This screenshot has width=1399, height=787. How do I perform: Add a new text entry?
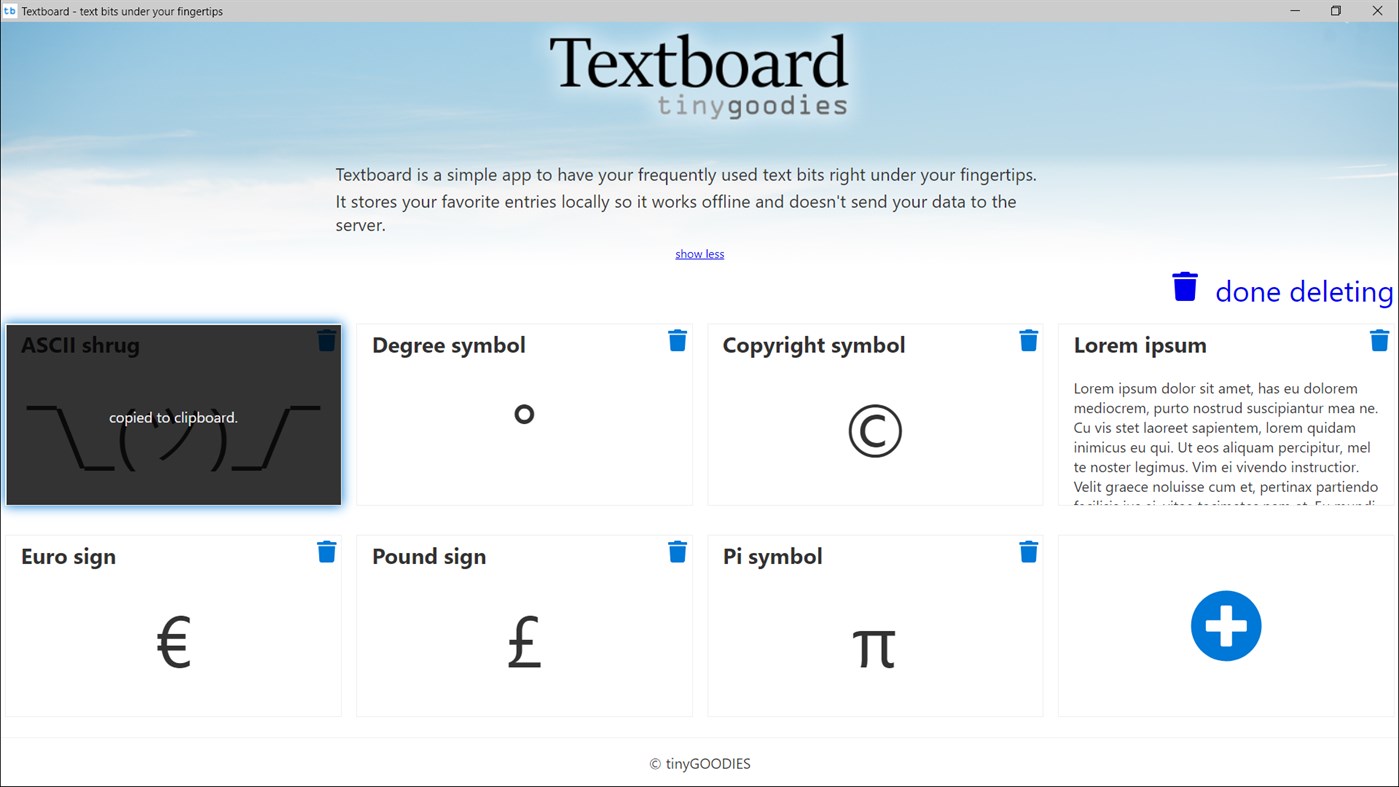(1225, 625)
